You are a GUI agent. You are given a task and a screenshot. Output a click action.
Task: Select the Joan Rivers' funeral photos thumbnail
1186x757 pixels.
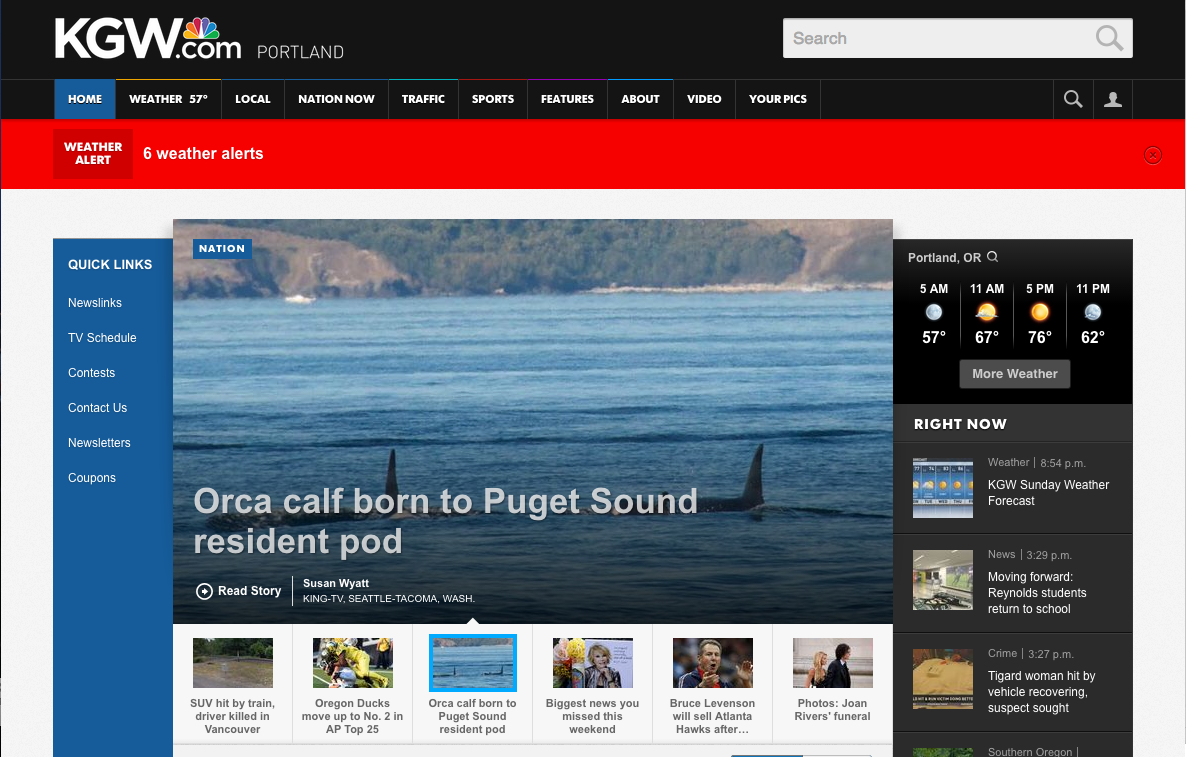[x=832, y=662]
